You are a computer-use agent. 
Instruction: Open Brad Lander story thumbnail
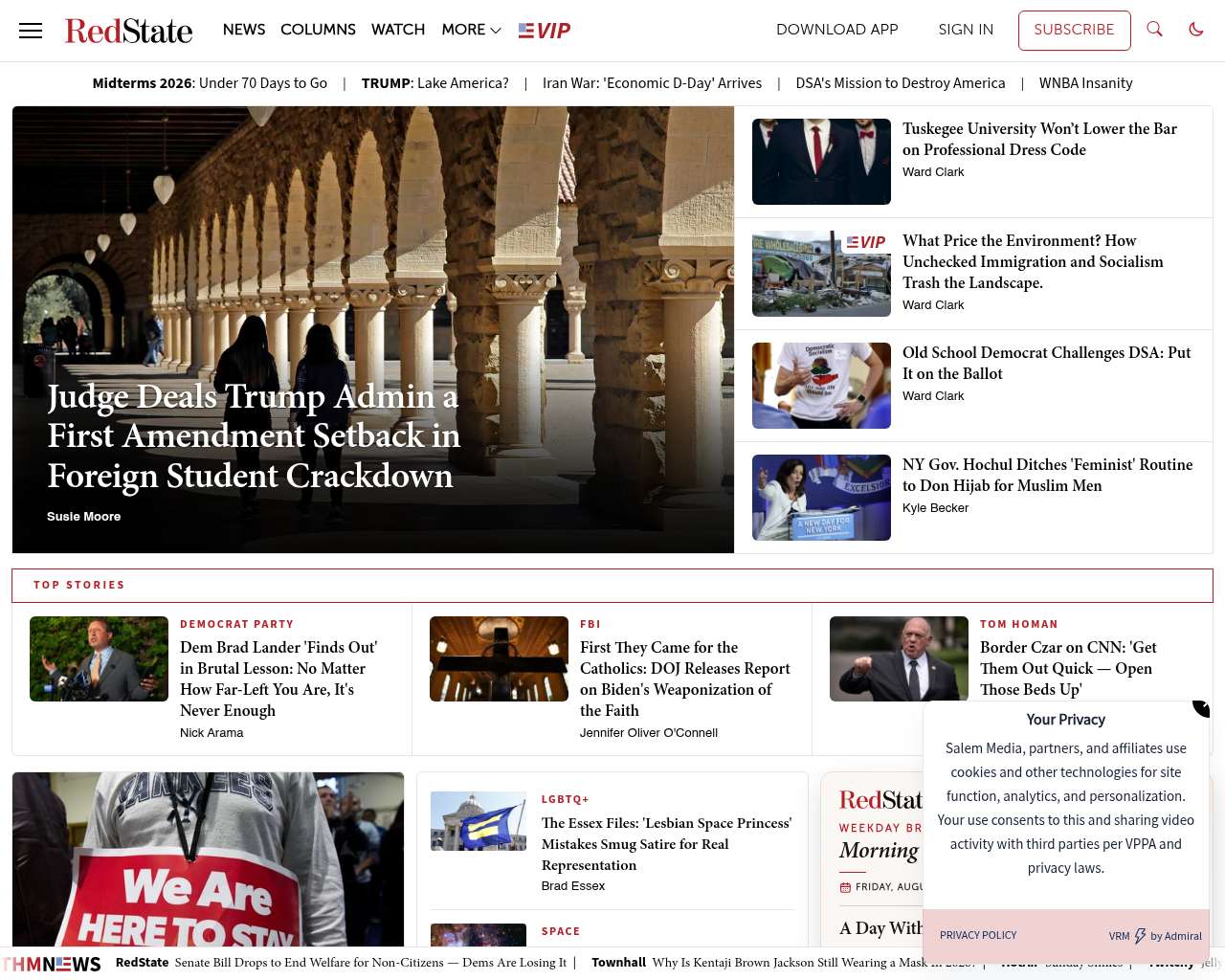[99, 658]
